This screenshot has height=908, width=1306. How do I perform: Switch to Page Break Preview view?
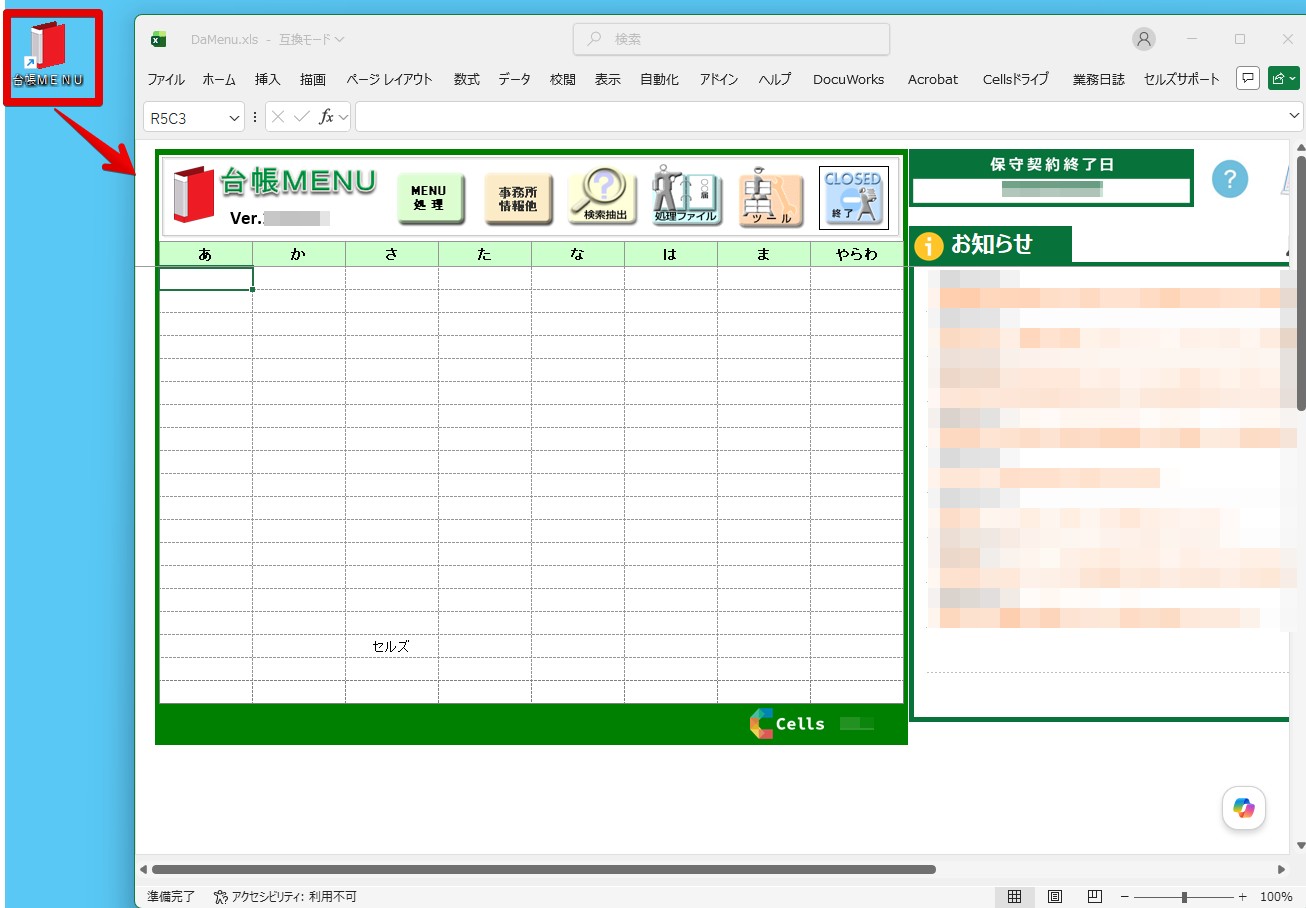pos(1094,896)
